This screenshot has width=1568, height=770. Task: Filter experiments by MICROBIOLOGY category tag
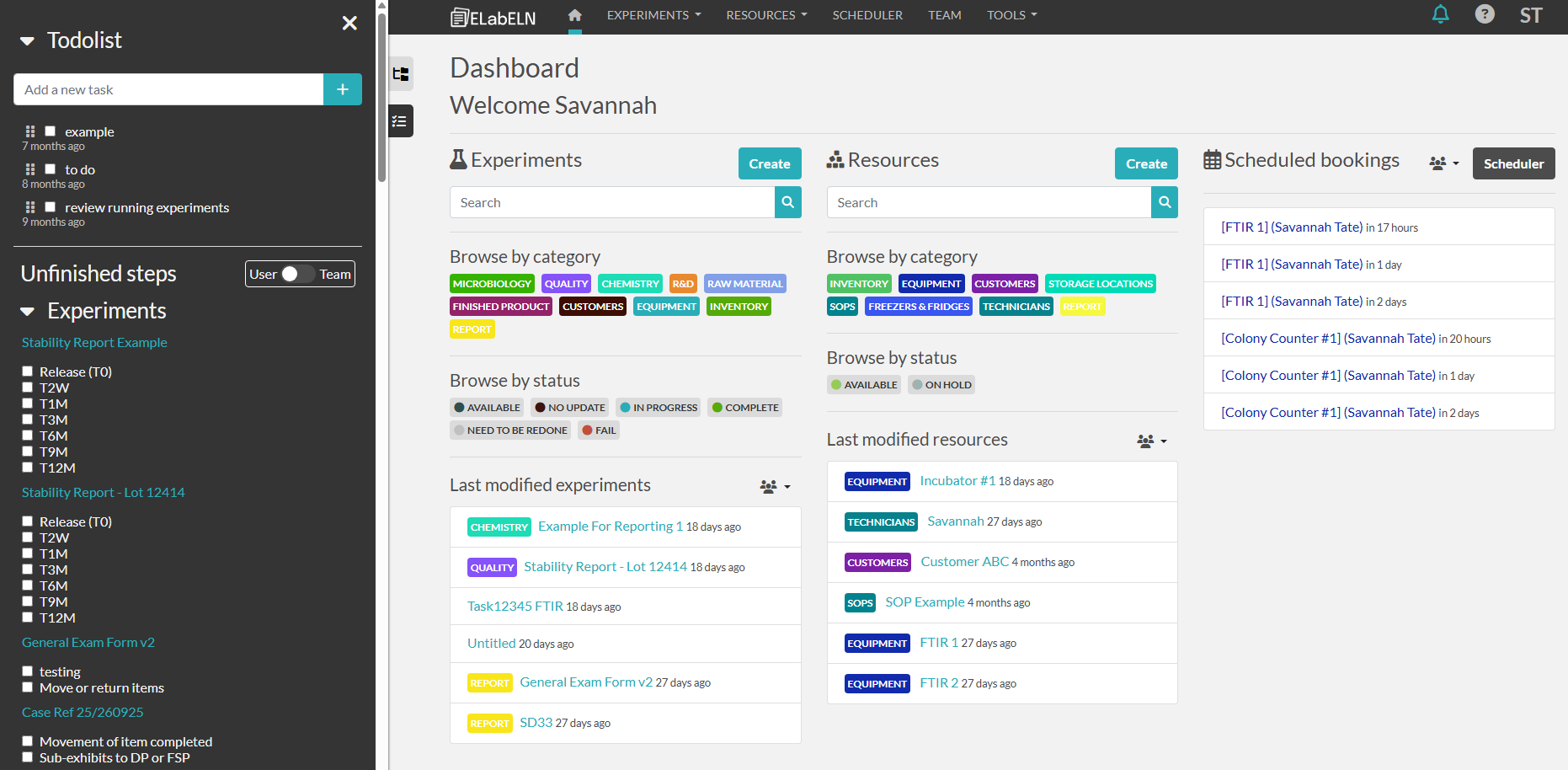coord(492,284)
